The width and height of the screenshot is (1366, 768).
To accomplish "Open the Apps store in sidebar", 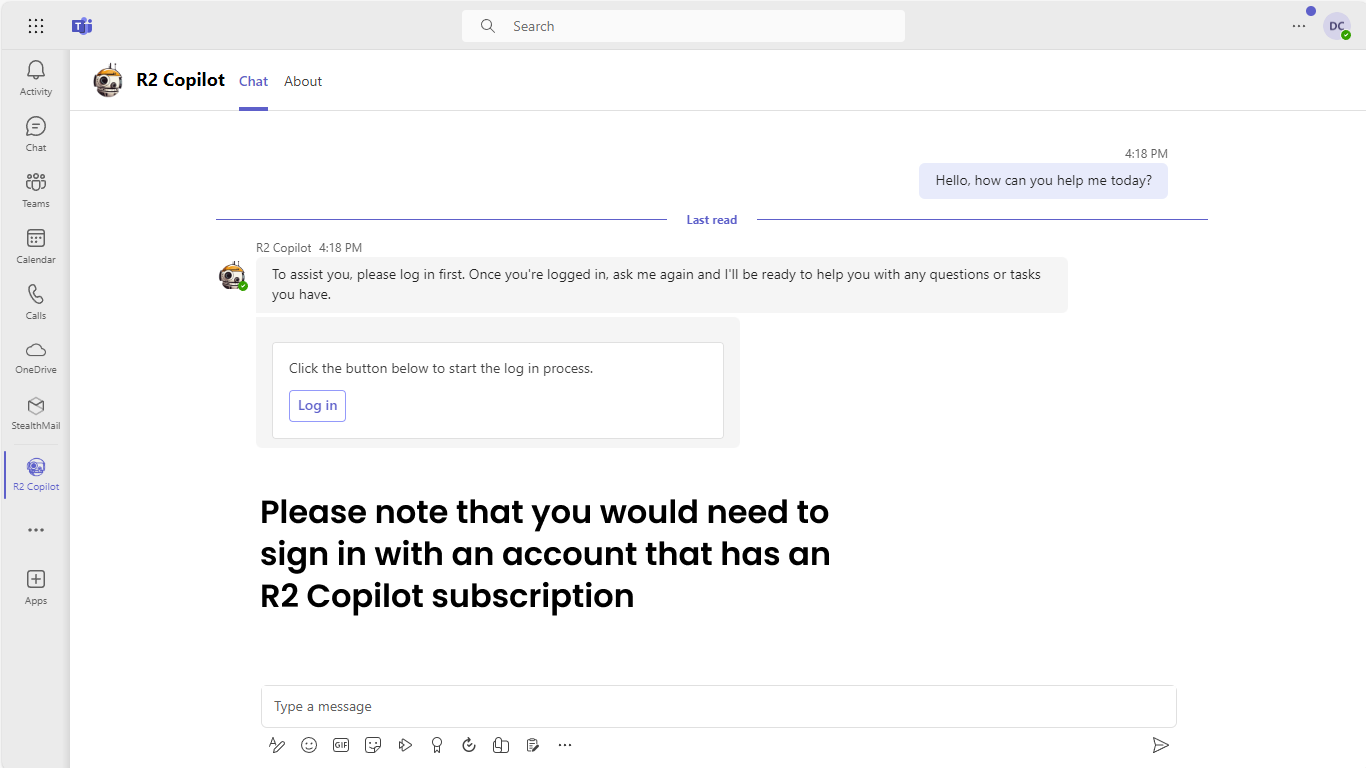I will pyautogui.click(x=35, y=587).
